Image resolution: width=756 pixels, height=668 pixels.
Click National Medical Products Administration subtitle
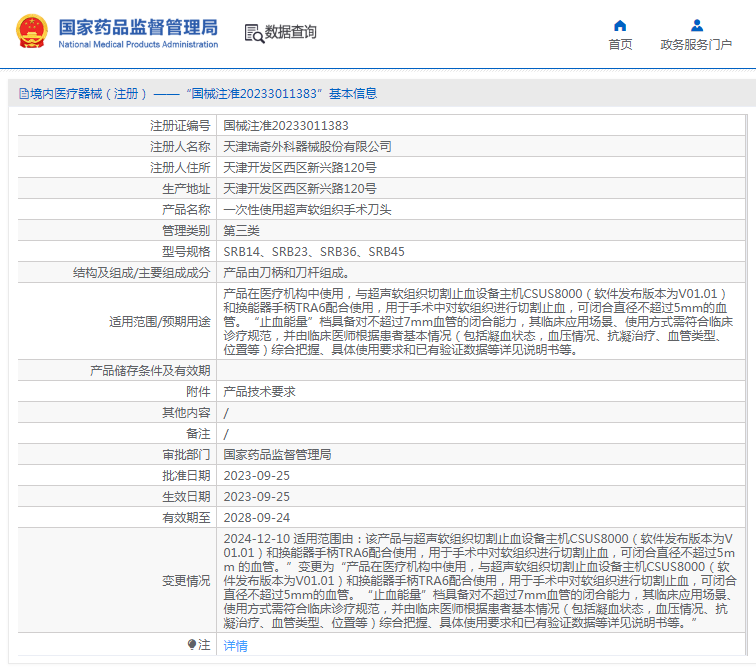[138, 44]
